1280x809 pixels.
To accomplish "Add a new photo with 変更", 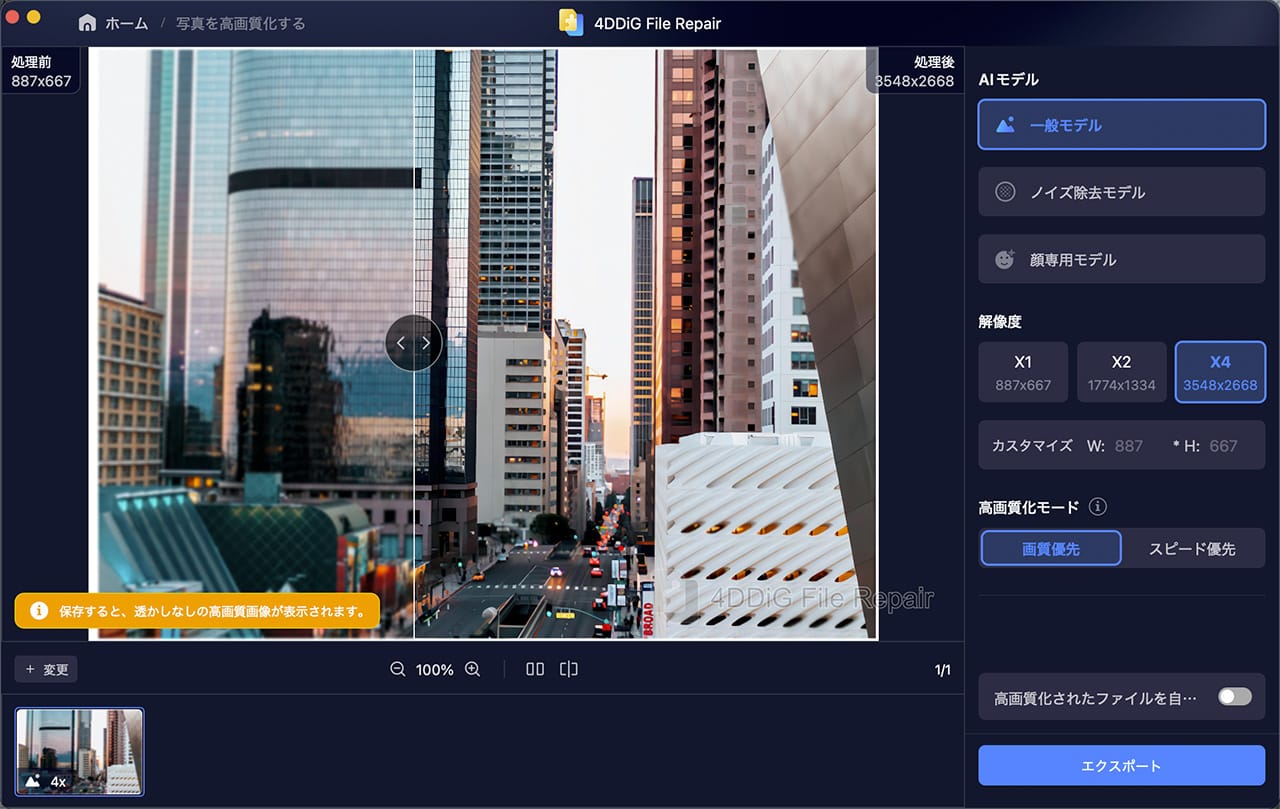I will click(45, 669).
